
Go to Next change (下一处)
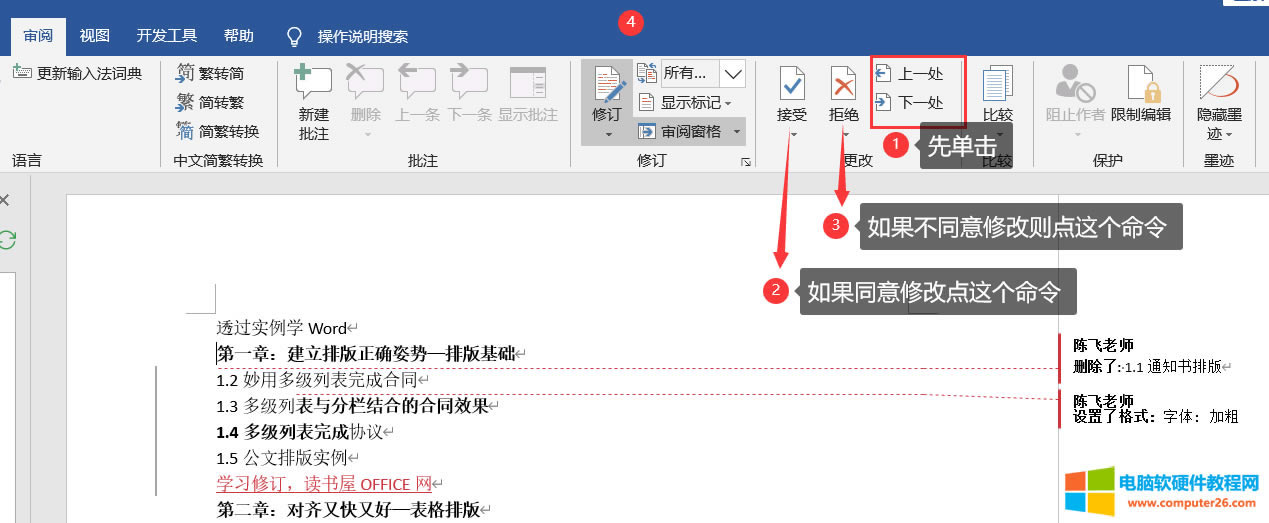pyautogui.click(x=909, y=102)
